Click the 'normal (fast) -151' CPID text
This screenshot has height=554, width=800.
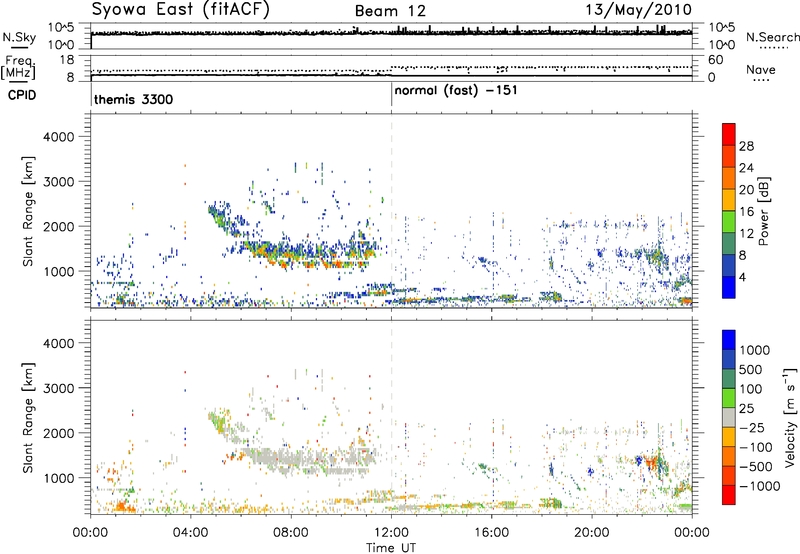pos(456,90)
